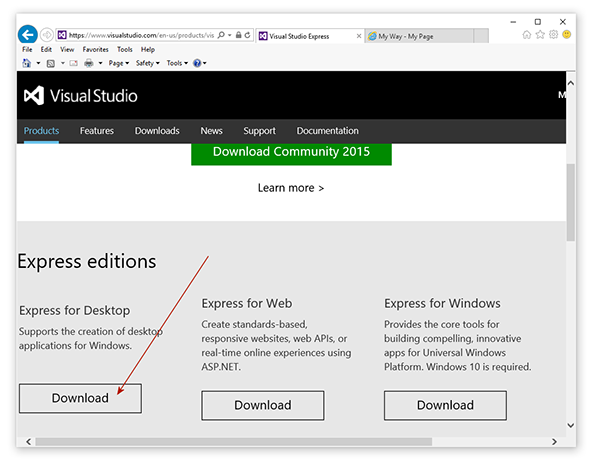
Task: Open the File menu
Action: click(x=27, y=49)
